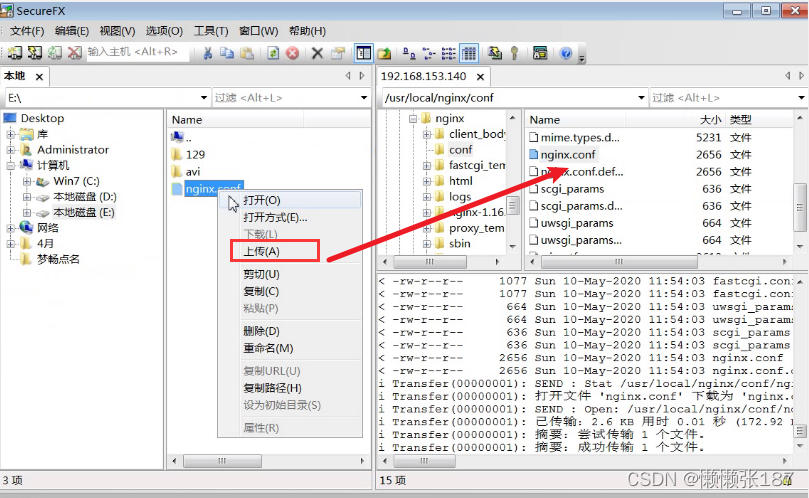Choose 删除(D) from context menu
The height and width of the screenshot is (498, 809).
290,331
